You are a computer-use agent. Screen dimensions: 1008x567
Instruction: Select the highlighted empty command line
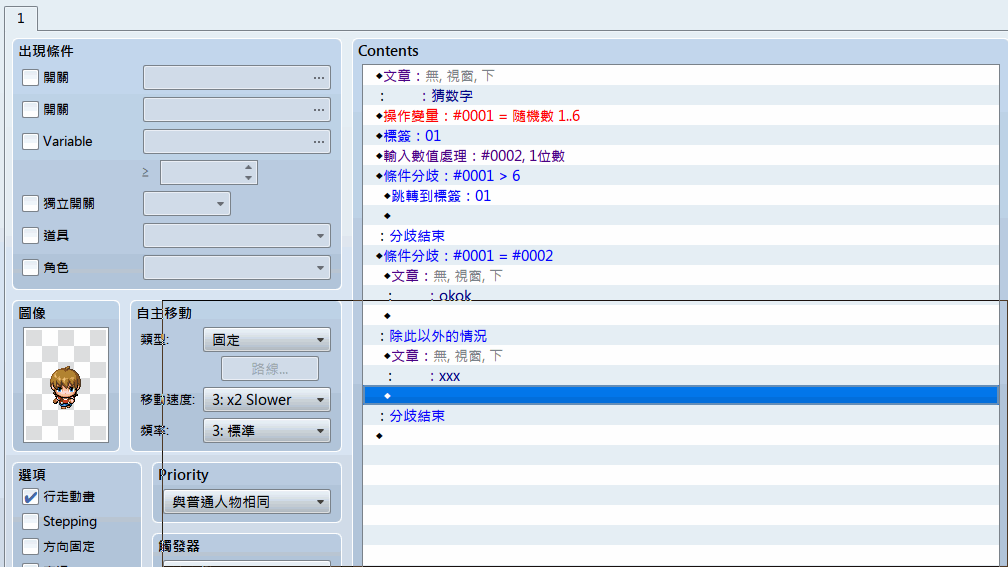click(681, 395)
